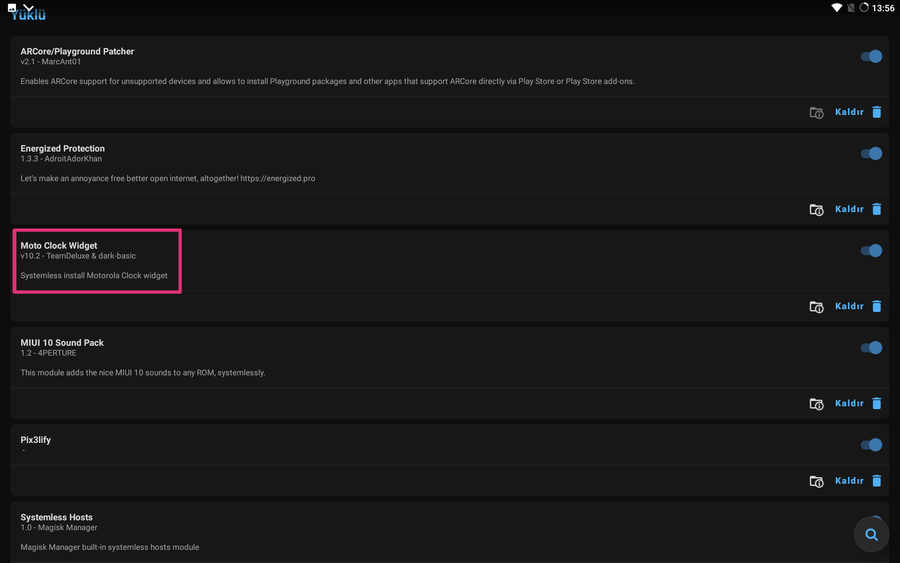Select v10.2 - TeamDeluxe & dark-basic text
This screenshot has width=900, height=563.
click(x=78, y=255)
